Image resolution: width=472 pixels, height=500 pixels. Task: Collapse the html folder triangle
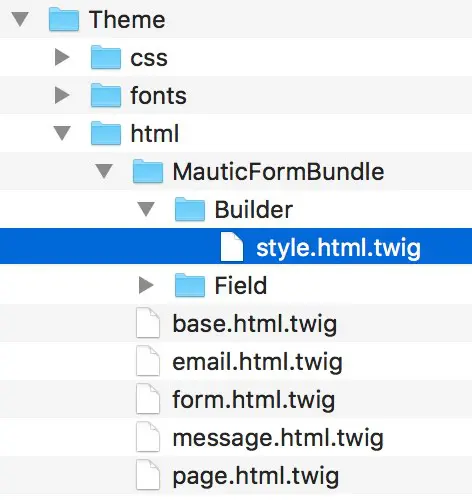click(x=62, y=133)
